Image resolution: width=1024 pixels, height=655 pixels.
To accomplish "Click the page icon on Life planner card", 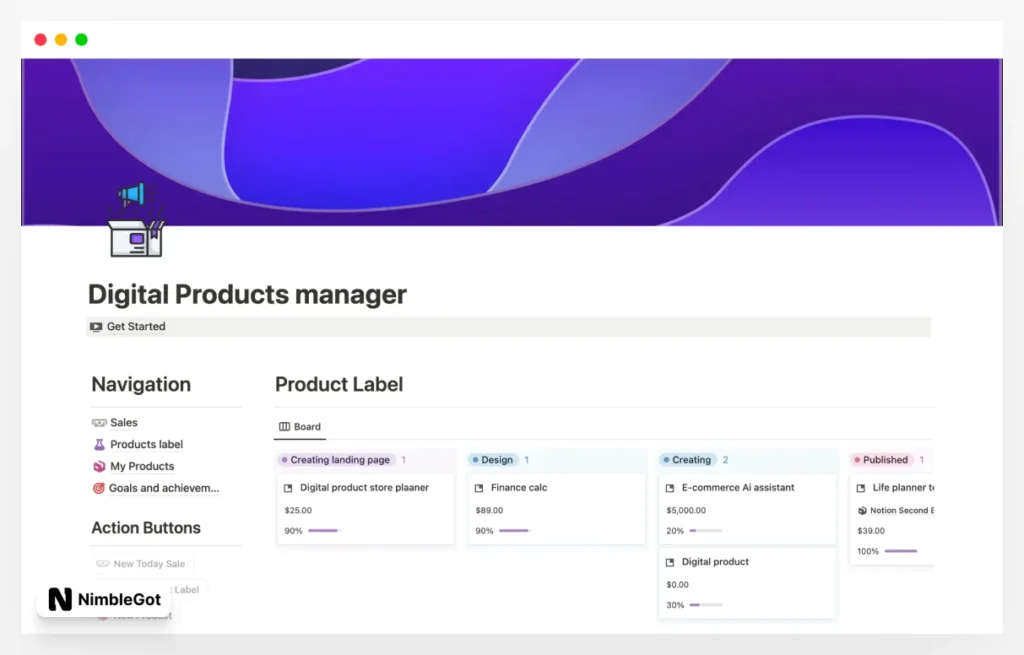I will [861, 488].
